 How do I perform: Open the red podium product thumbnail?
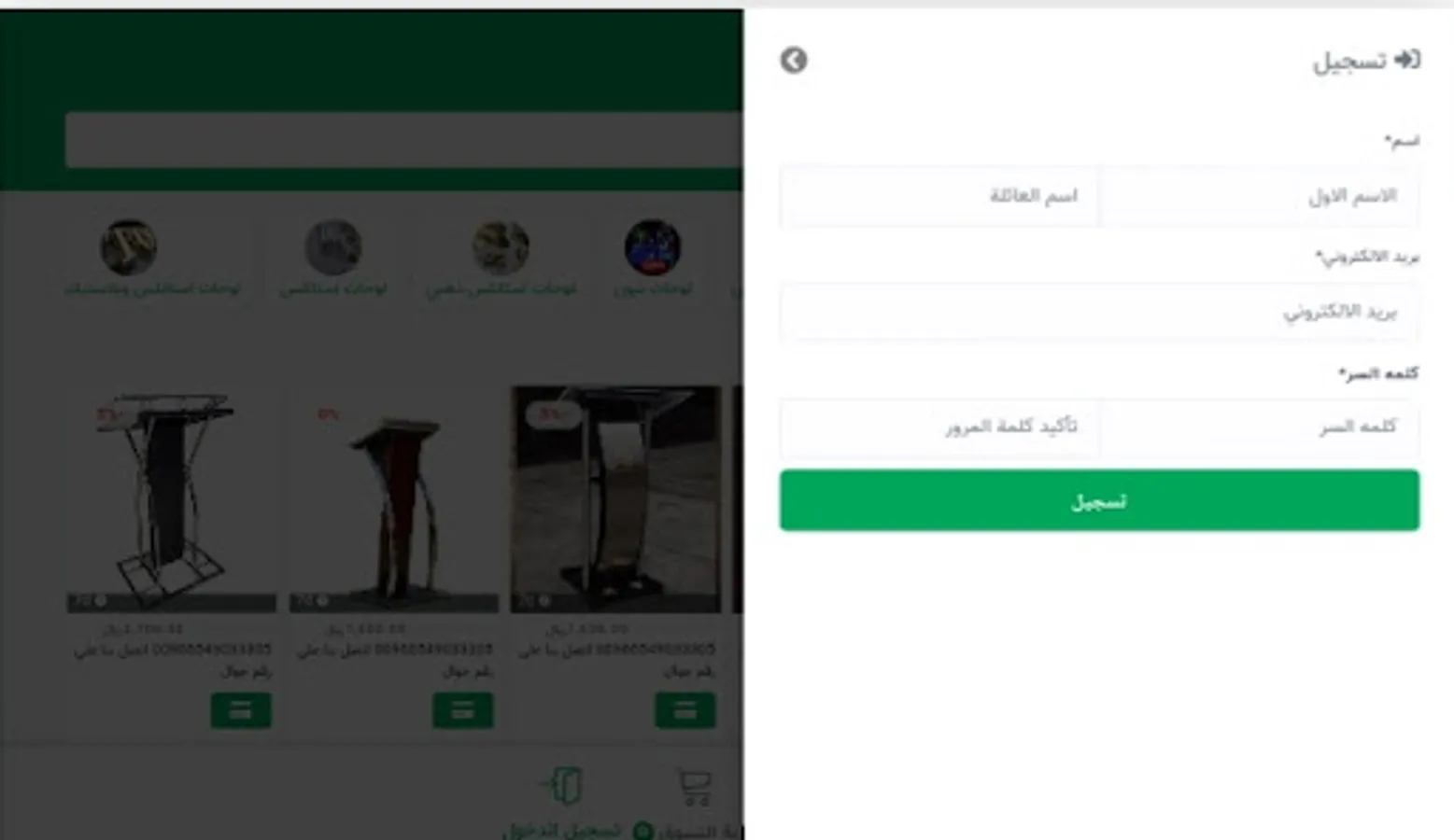(394, 499)
